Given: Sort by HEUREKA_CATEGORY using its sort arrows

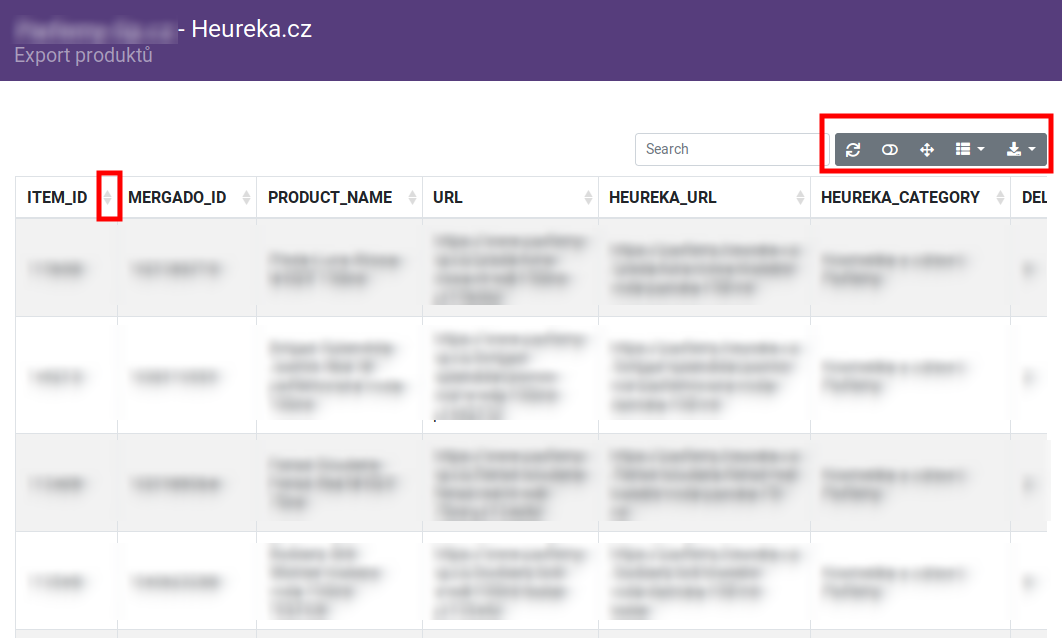Looking at the screenshot, I should (x=1000, y=197).
